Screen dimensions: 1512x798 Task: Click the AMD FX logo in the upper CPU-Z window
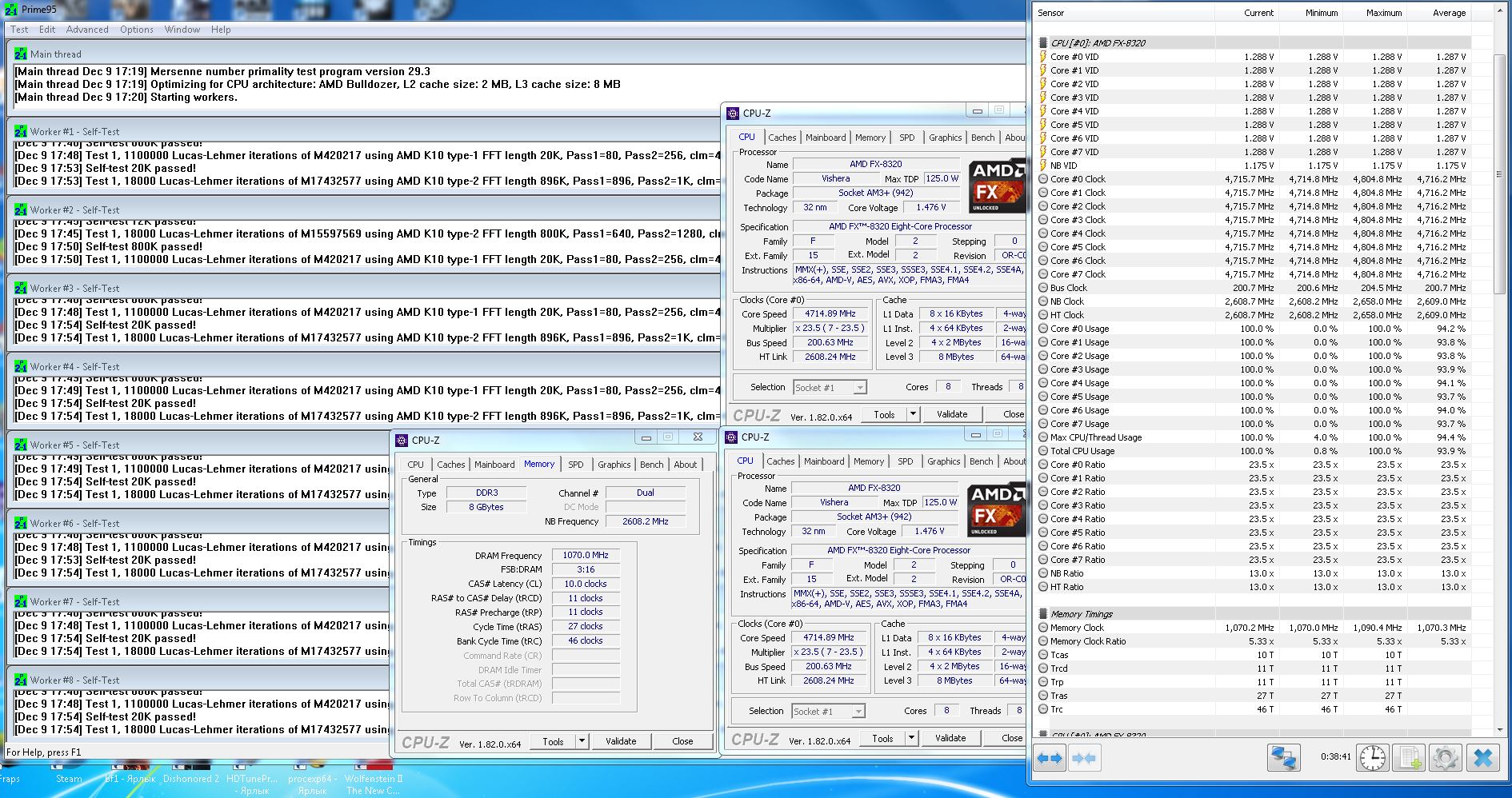996,187
